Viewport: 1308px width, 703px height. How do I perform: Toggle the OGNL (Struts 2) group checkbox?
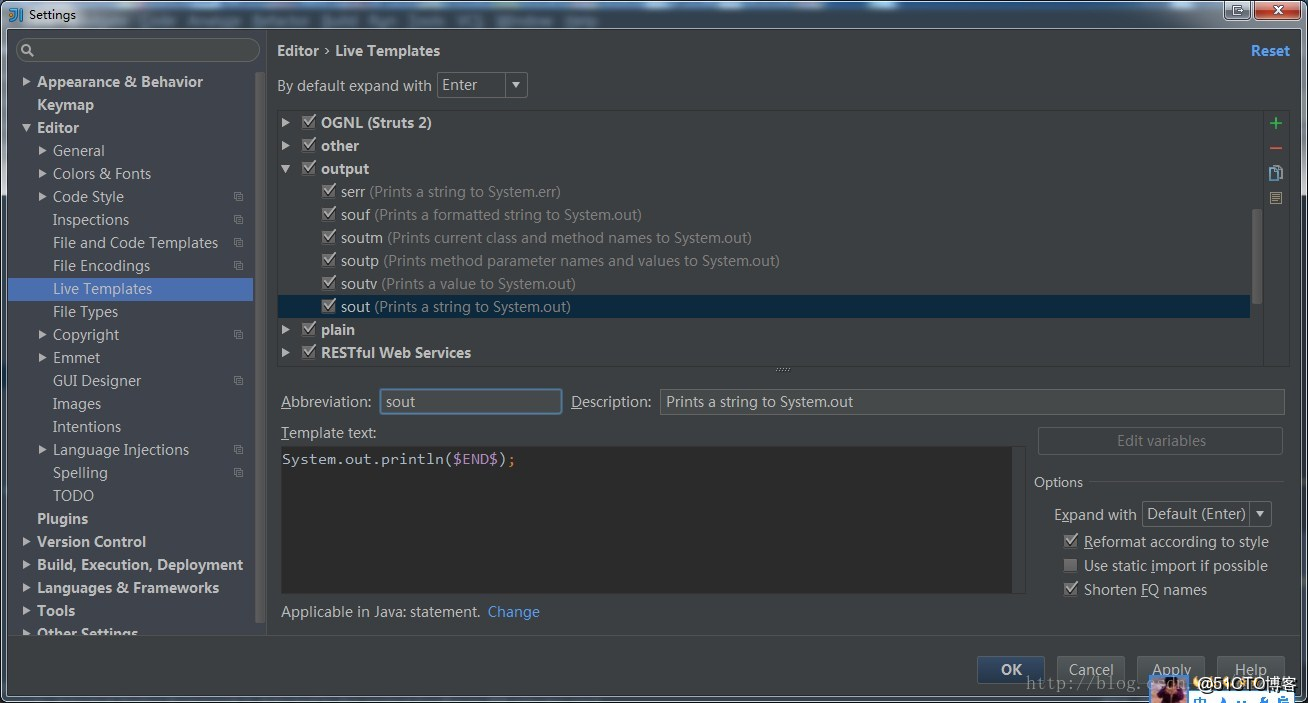coord(308,122)
